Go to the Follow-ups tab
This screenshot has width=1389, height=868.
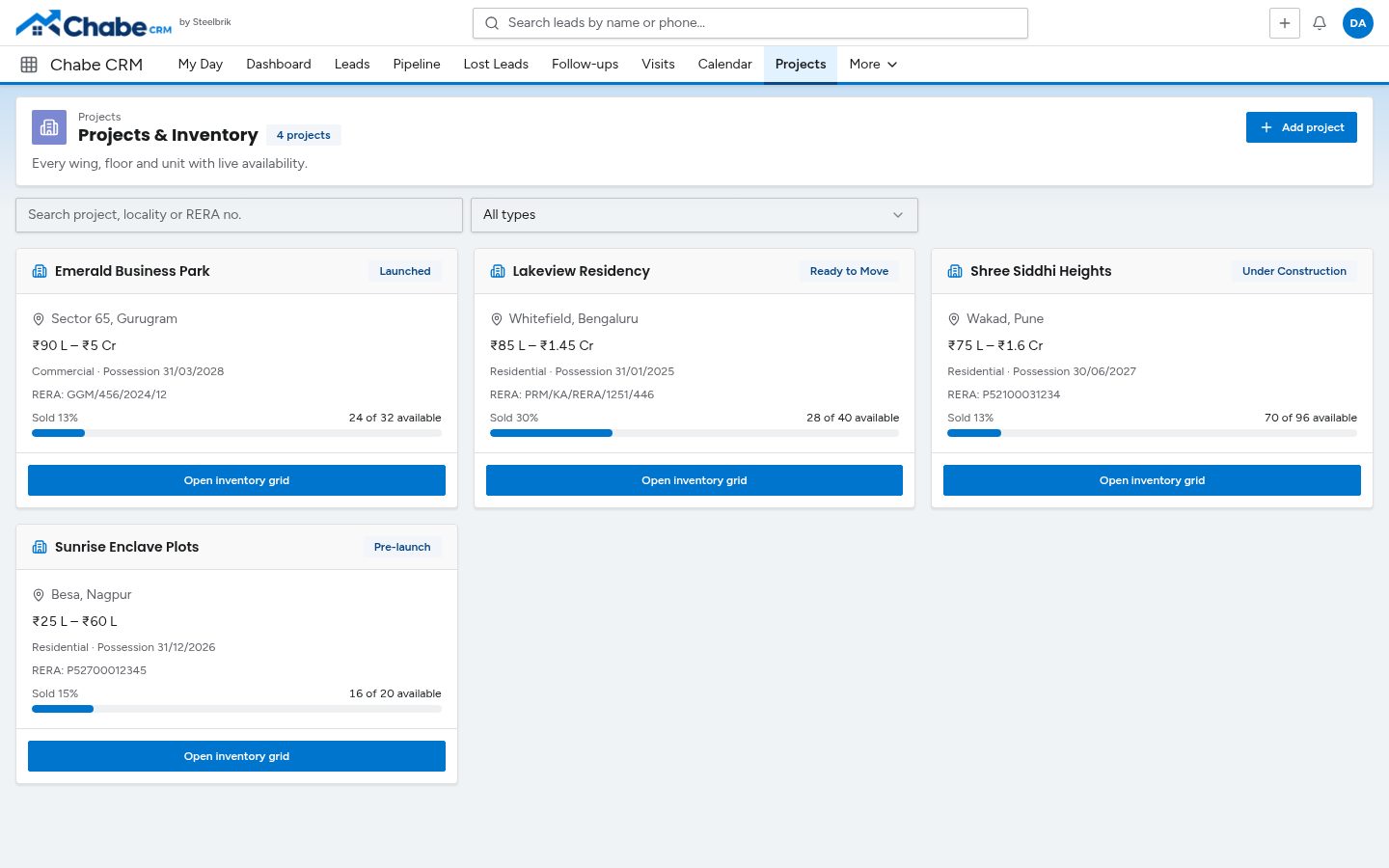(x=585, y=65)
